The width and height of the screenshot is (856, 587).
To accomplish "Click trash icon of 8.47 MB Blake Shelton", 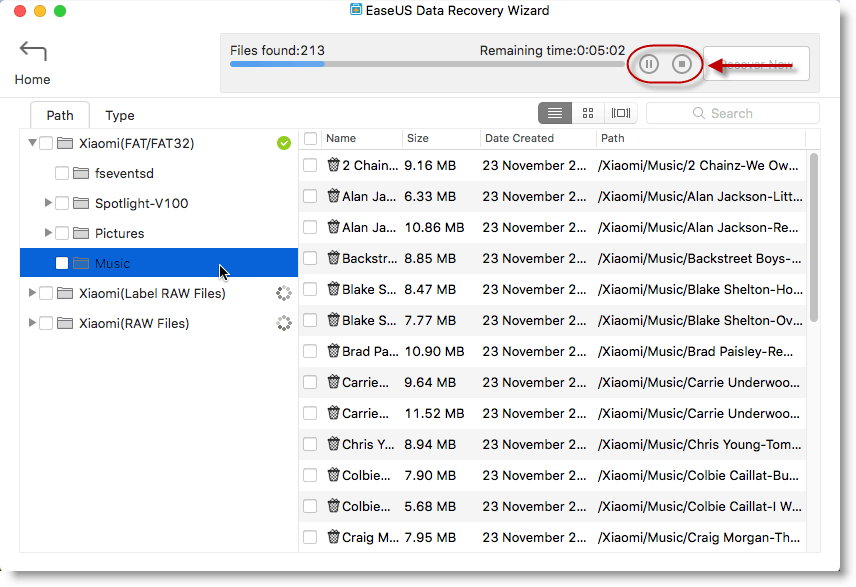I will [333, 289].
